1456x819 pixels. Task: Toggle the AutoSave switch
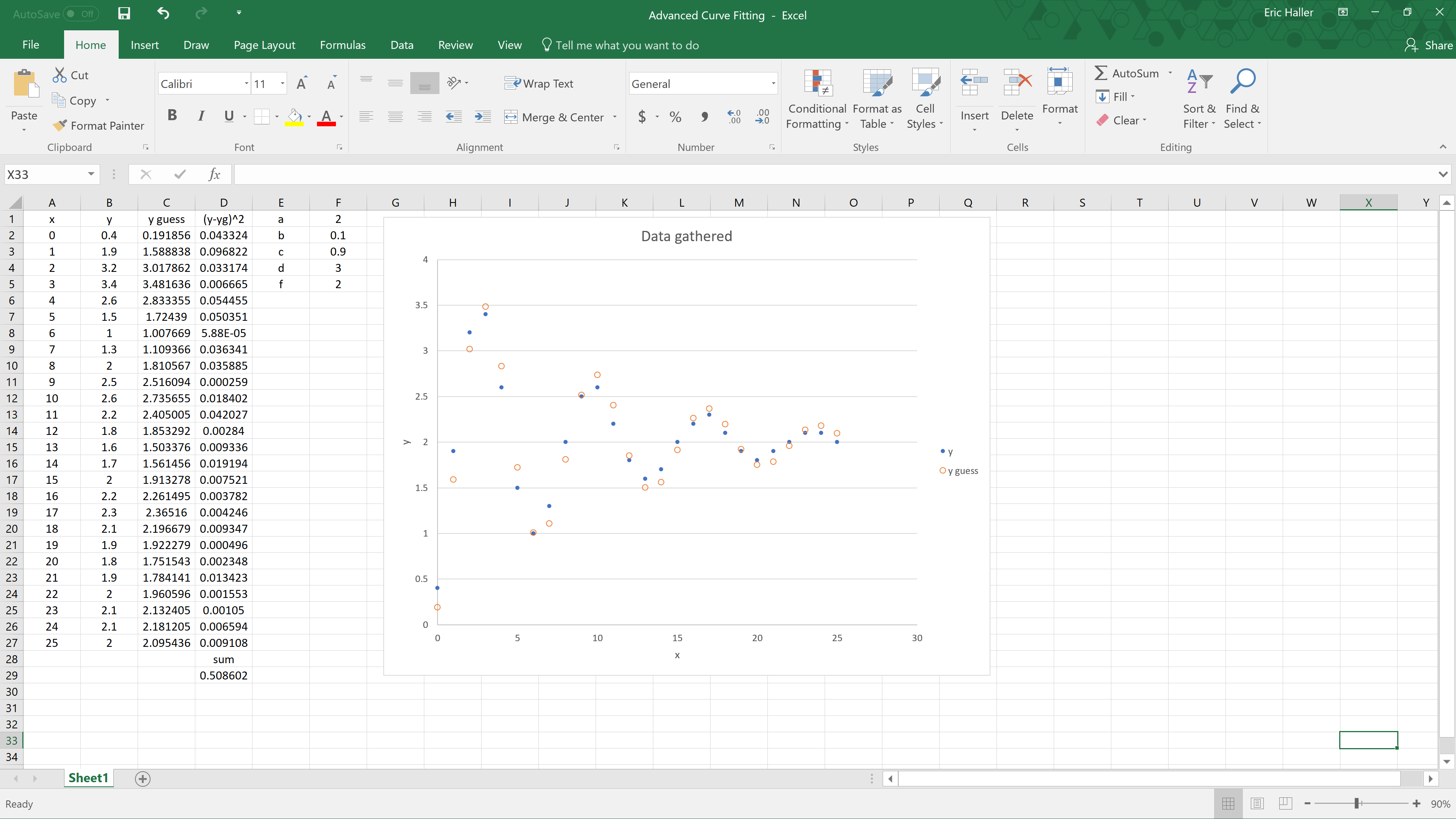[x=81, y=14]
